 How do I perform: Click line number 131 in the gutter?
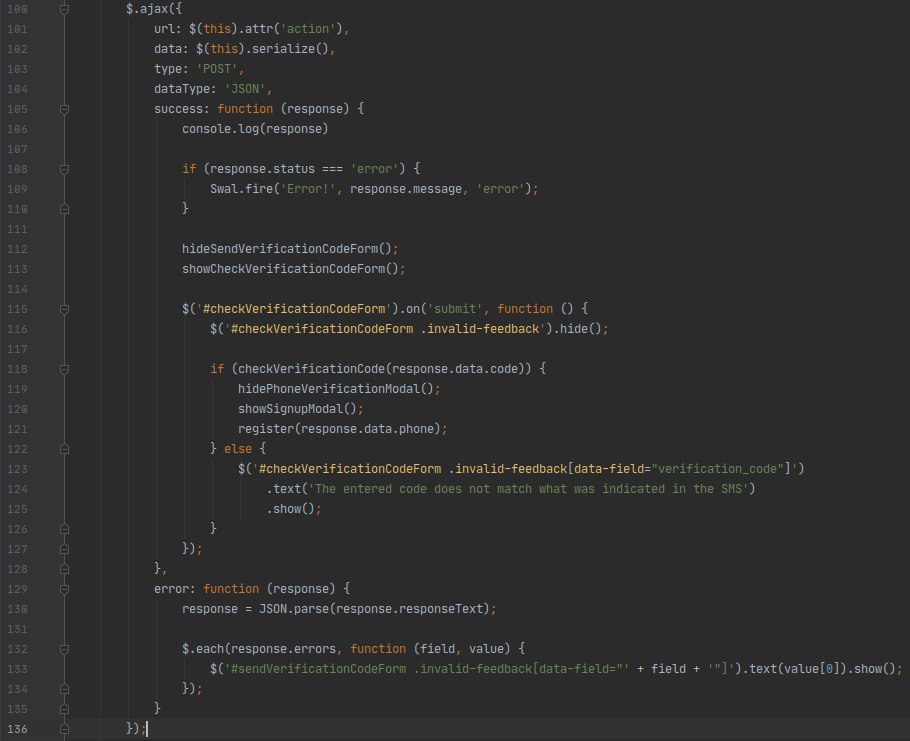(17, 629)
